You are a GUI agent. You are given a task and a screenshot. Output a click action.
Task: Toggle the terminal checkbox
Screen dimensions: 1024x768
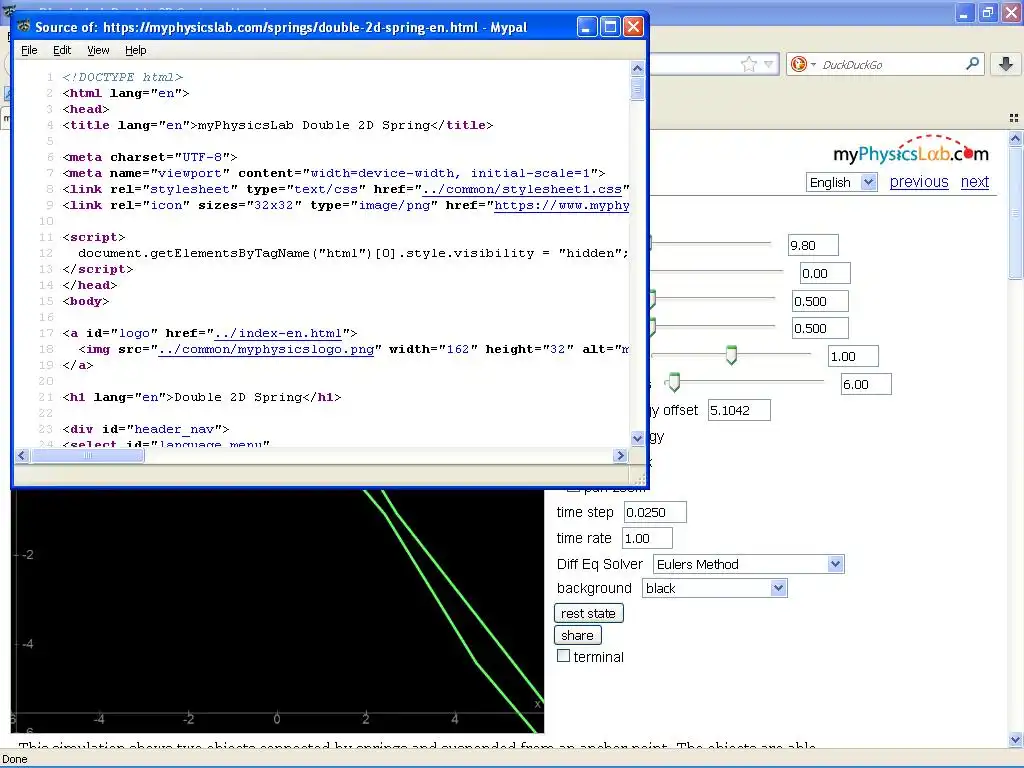click(563, 656)
